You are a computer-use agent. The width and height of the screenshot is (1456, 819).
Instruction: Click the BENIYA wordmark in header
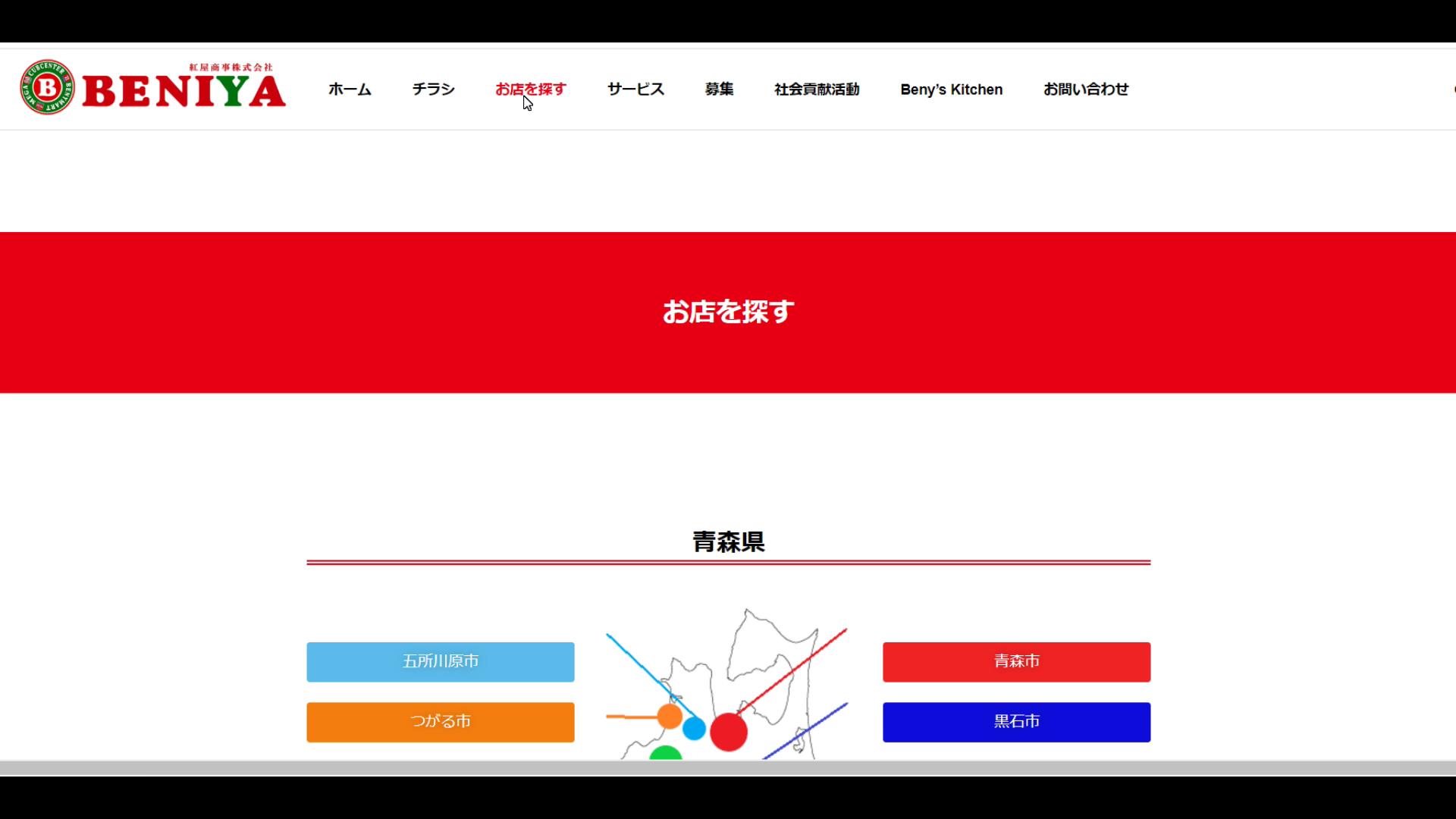coord(184,92)
